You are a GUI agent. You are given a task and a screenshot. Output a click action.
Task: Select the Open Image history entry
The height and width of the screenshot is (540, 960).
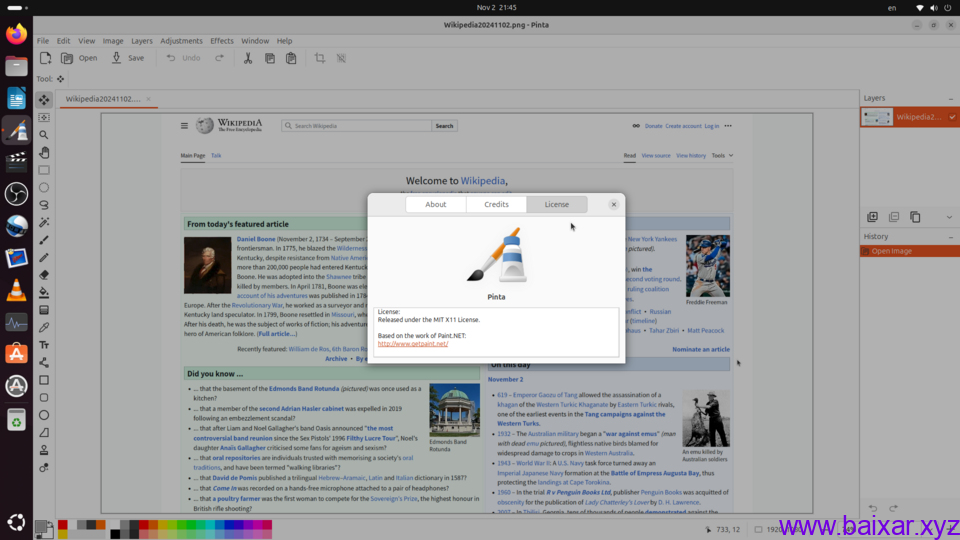pos(891,251)
